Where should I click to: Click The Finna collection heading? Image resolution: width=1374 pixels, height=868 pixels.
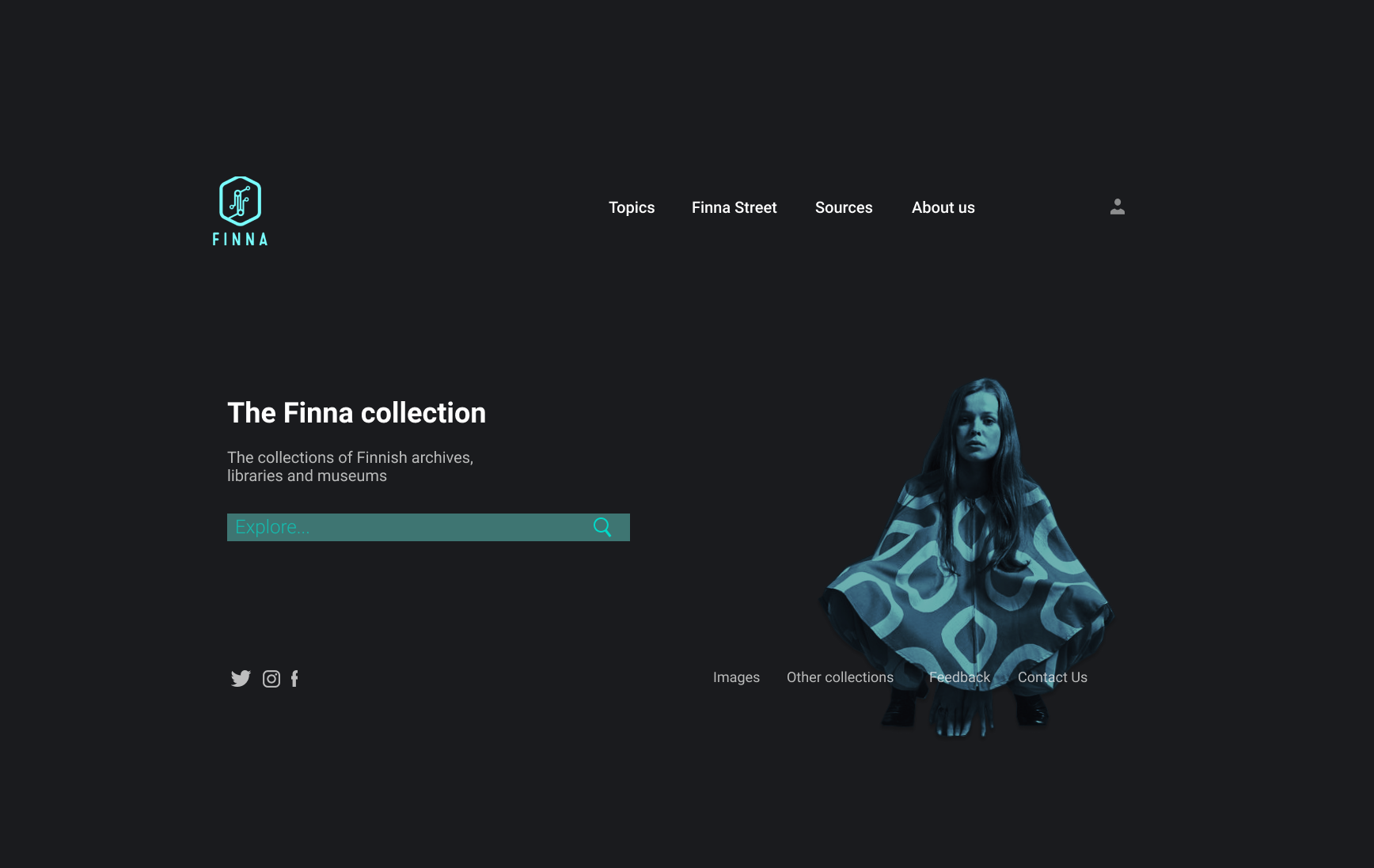356,413
